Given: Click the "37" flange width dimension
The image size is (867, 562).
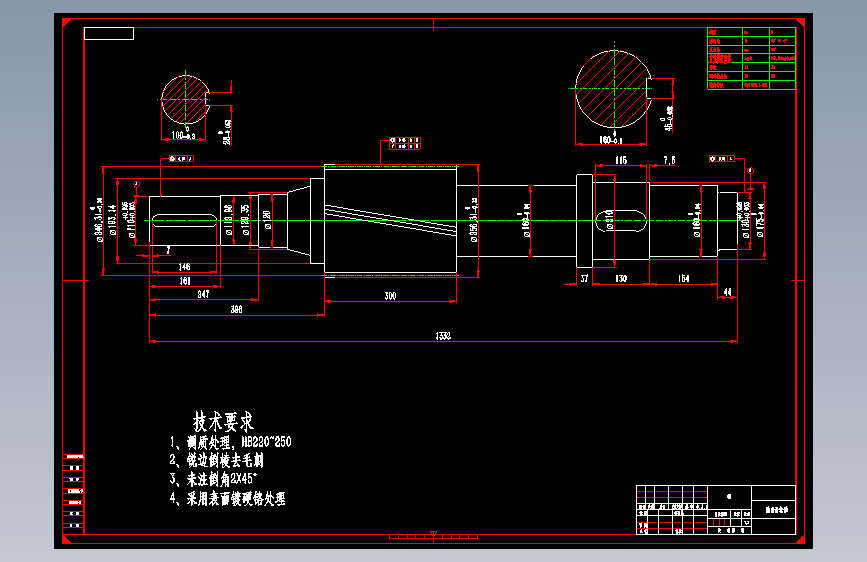Looking at the screenshot, I should tap(584, 278).
